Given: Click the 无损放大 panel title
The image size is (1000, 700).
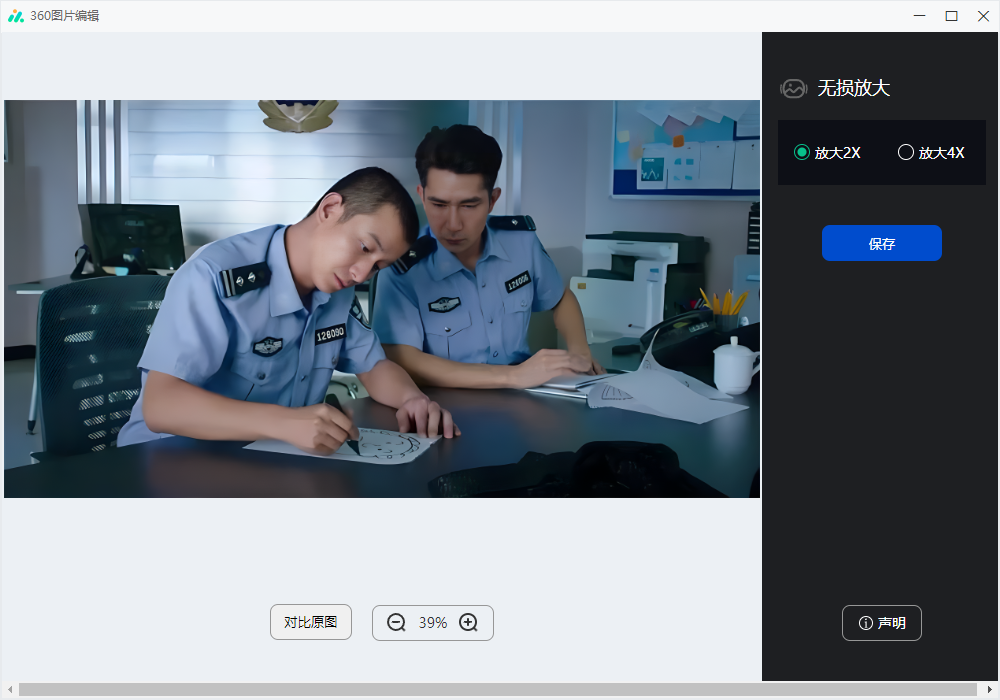Looking at the screenshot, I should (853, 88).
